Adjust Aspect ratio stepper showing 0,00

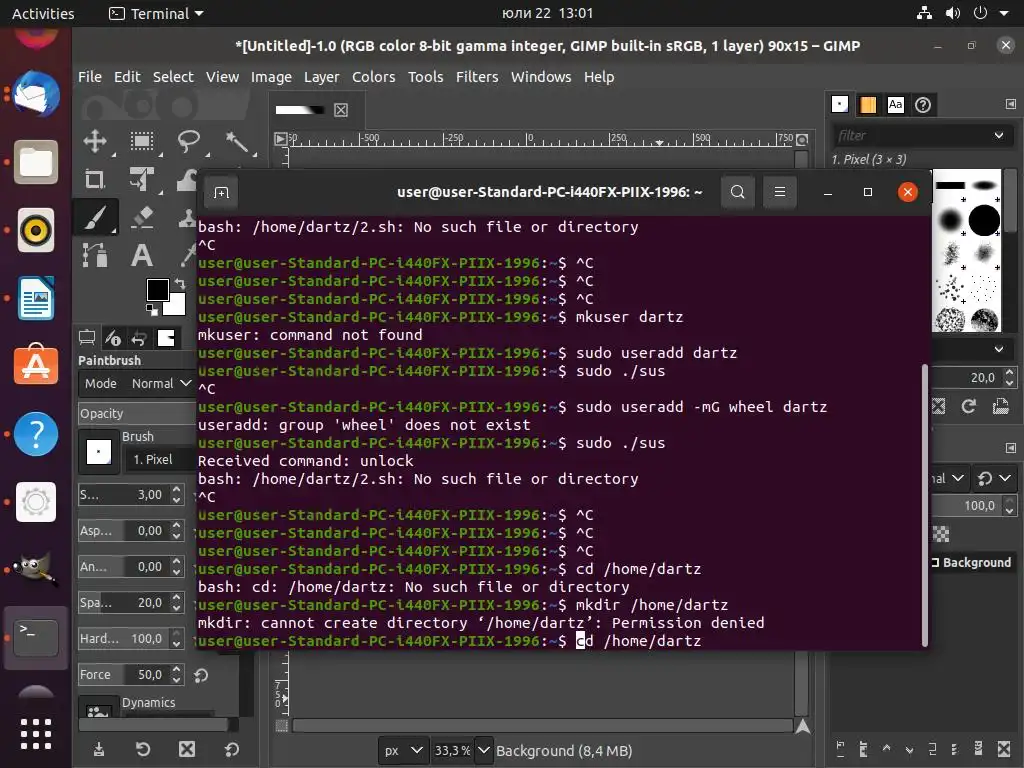pos(176,530)
